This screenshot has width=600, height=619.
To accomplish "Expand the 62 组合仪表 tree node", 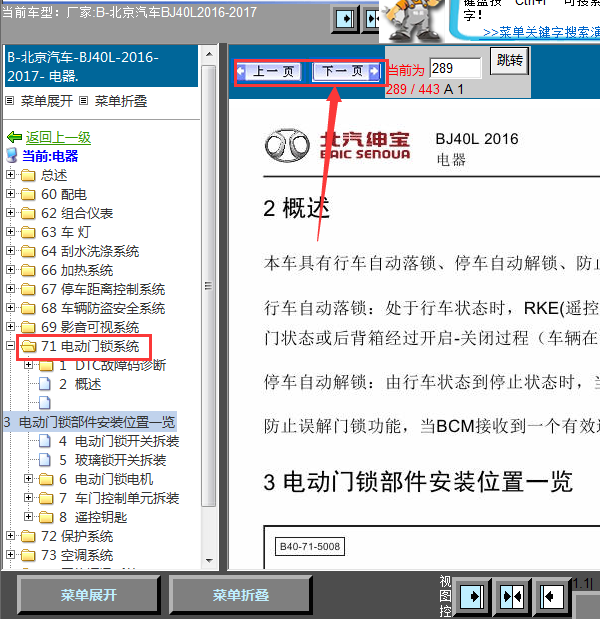I will pyautogui.click(x=11, y=212).
